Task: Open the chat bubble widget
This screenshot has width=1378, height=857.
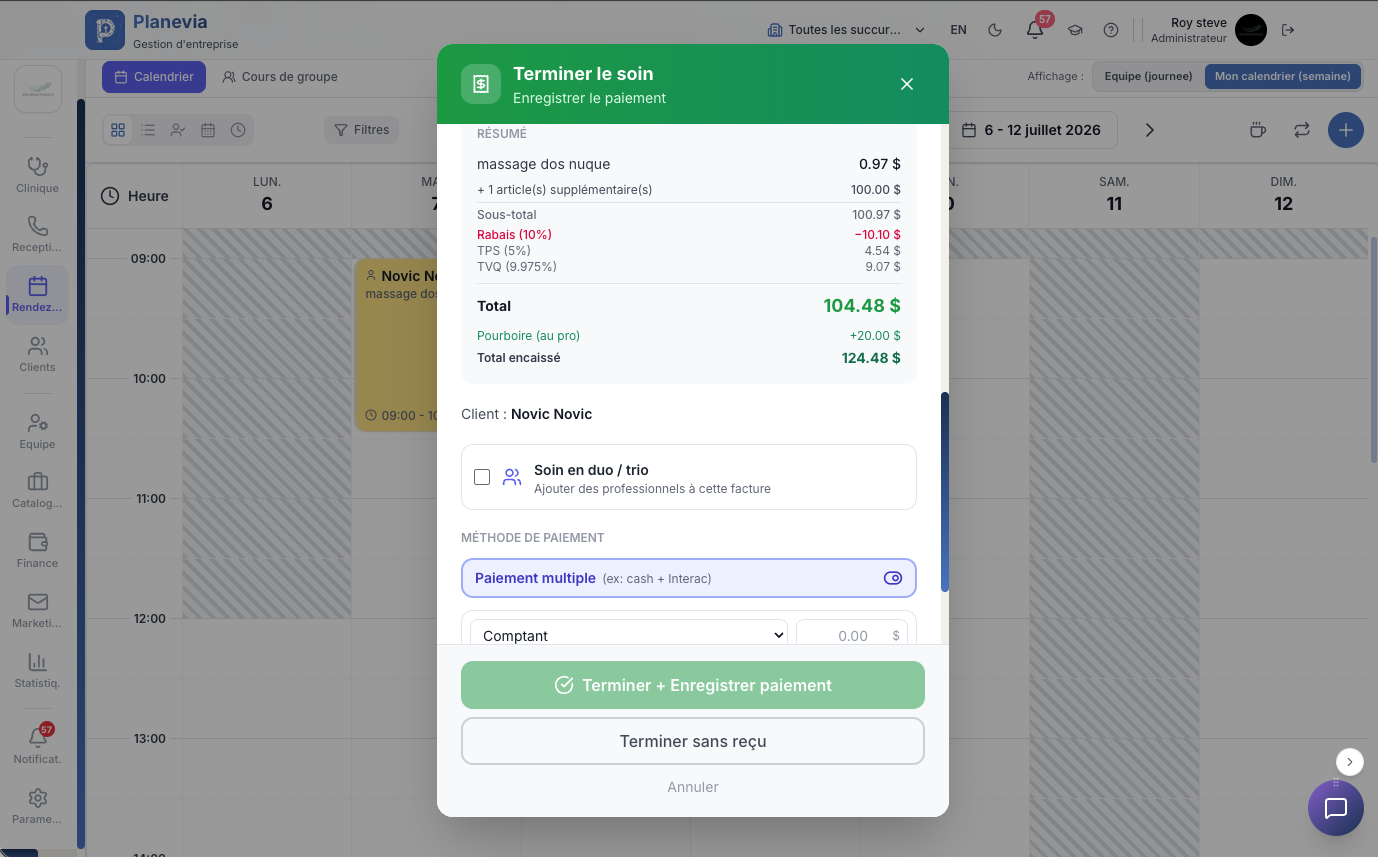Action: pyautogui.click(x=1336, y=808)
